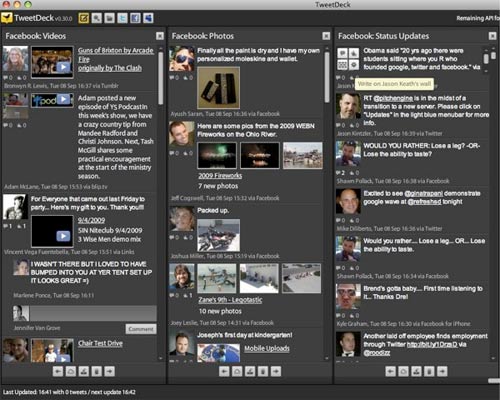Click the 'Remaining API' text at top right
500x400 pixels.
click(478, 18)
